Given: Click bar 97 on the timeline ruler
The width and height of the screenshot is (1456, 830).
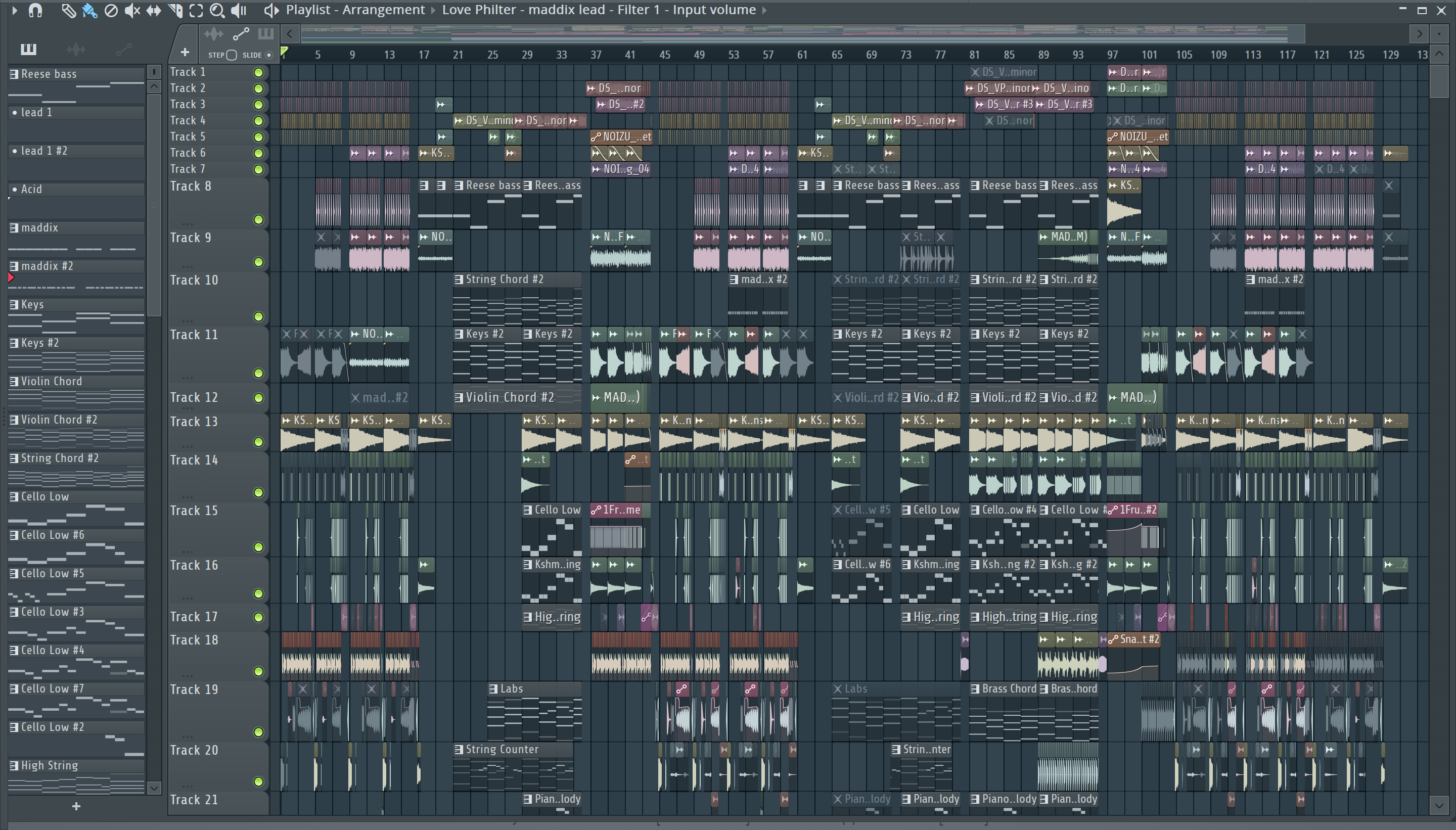Looking at the screenshot, I should coord(1112,55).
